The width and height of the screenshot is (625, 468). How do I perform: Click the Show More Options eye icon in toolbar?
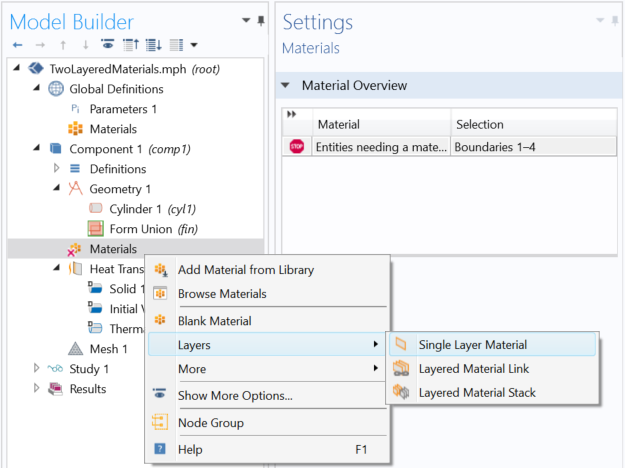click(x=108, y=45)
